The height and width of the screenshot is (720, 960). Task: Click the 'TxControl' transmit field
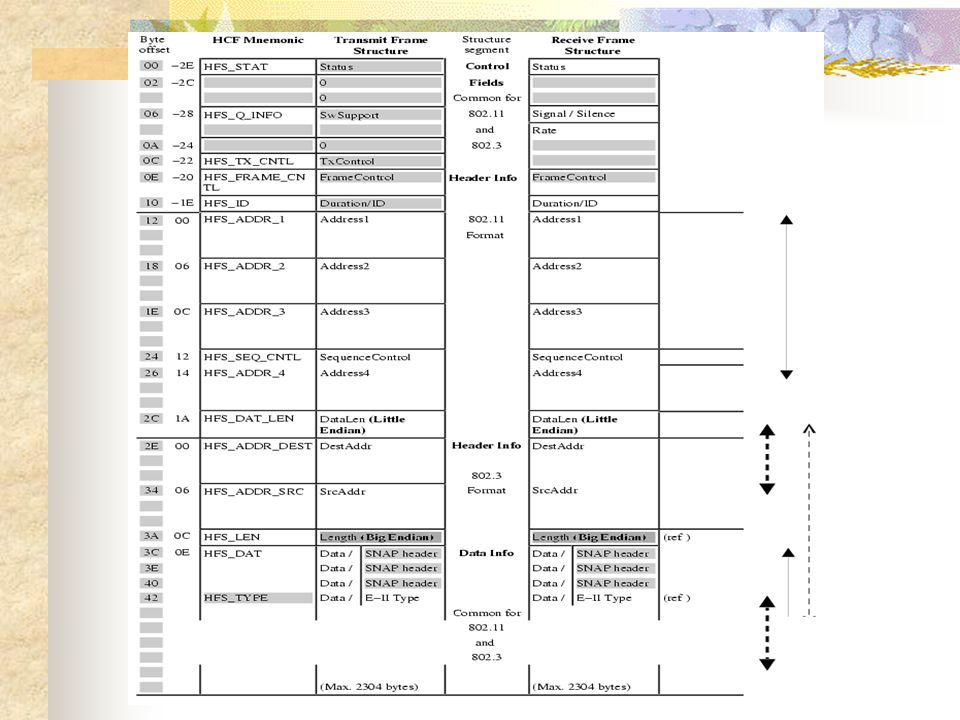[380, 162]
